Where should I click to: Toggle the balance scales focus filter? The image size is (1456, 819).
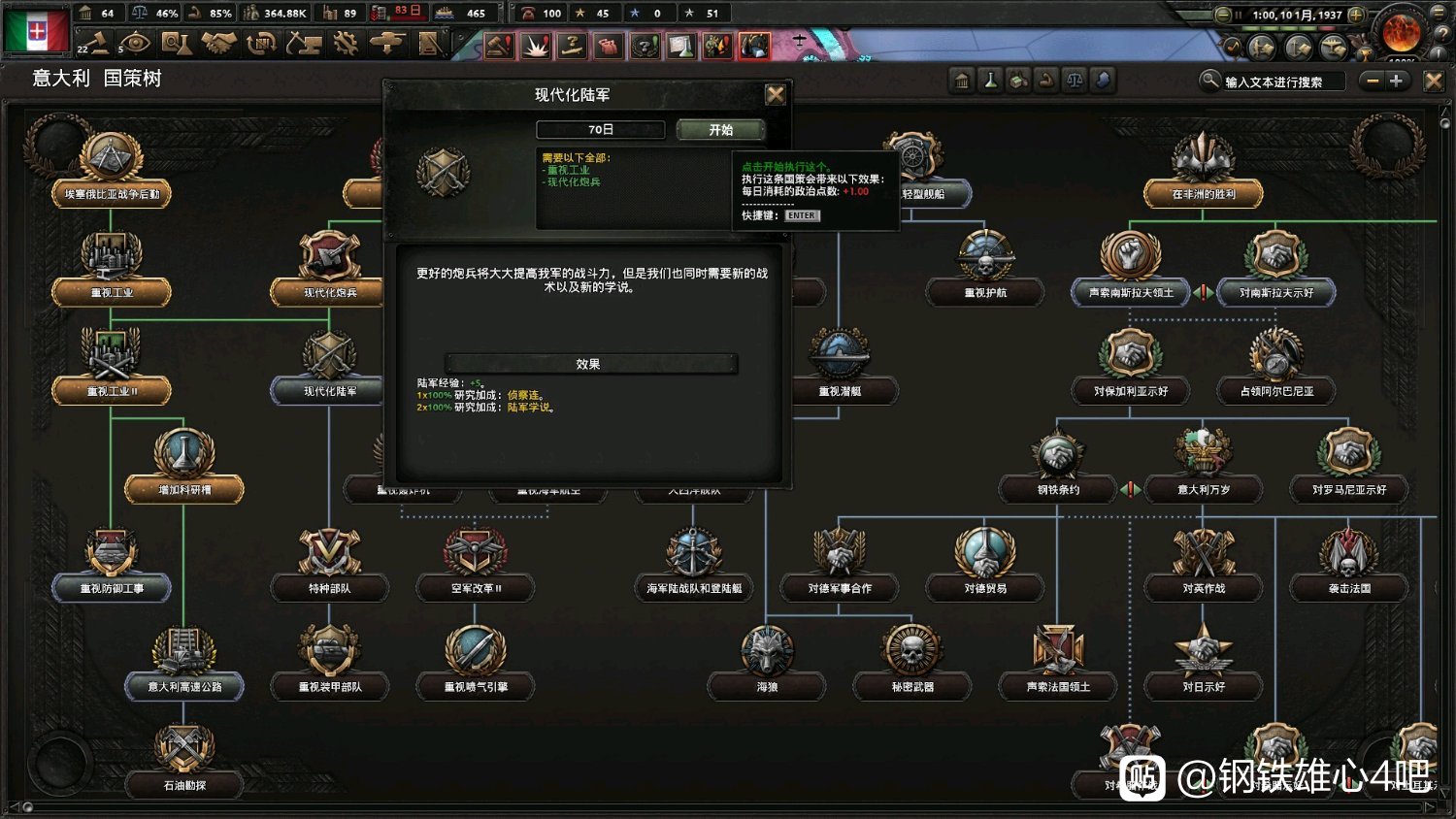tap(1075, 81)
